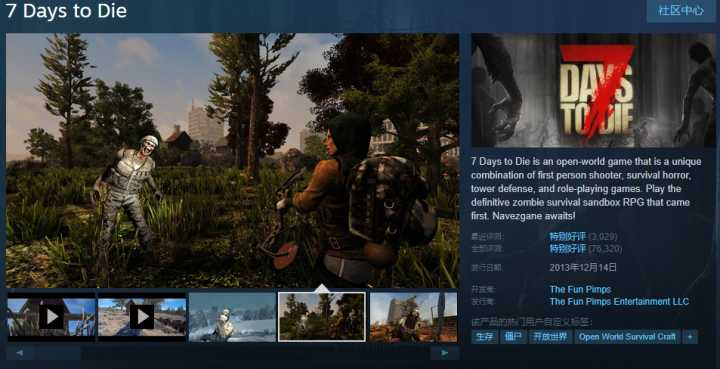Add a tag with the plus button
Image resolution: width=720 pixels, height=369 pixels.
pyautogui.click(x=690, y=336)
